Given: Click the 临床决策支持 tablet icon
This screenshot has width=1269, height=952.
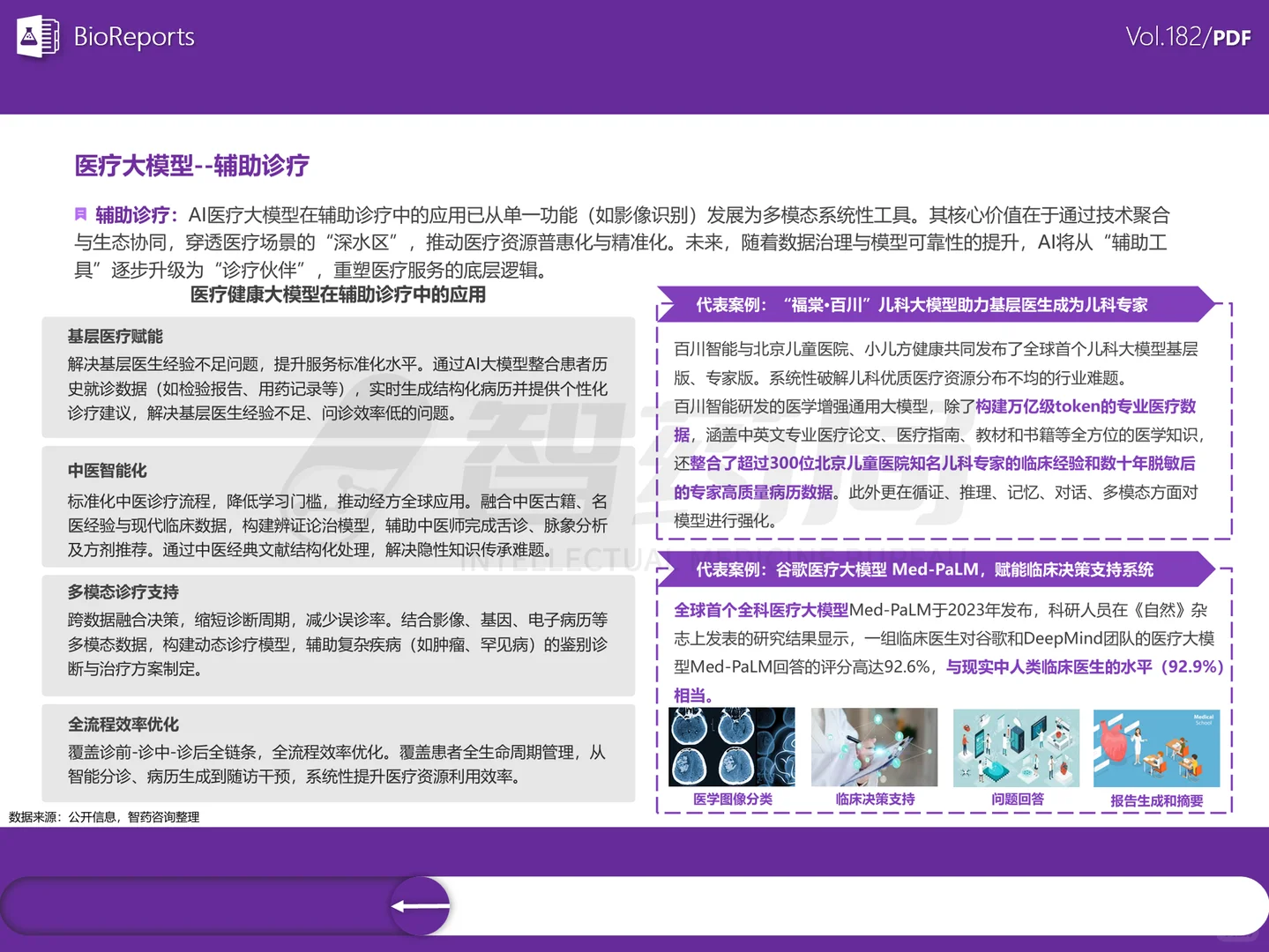Looking at the screenshot, I should tap(873, 746).
